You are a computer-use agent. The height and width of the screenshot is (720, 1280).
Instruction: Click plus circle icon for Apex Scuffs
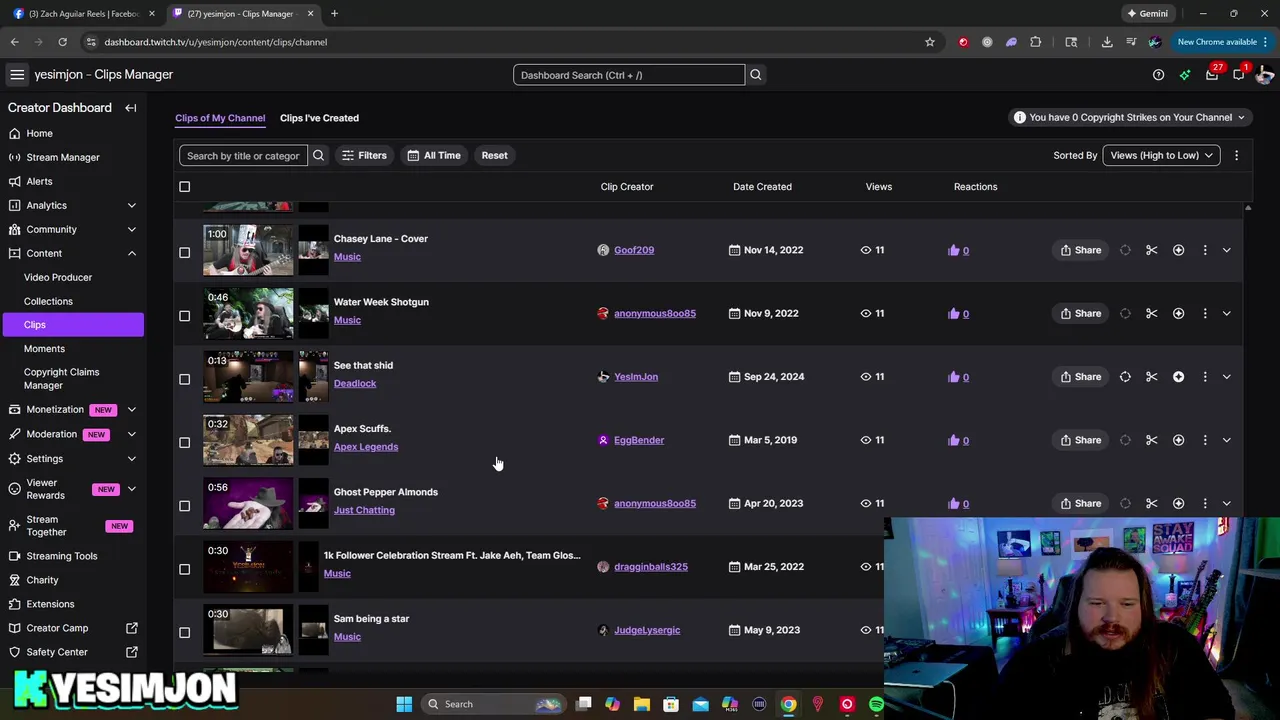pyautogui.click(x=1178, y=440)
